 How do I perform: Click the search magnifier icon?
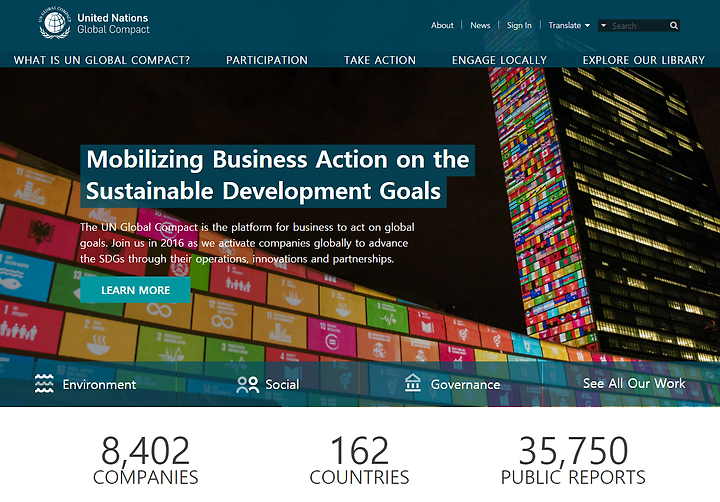click(x=674, y=26)
